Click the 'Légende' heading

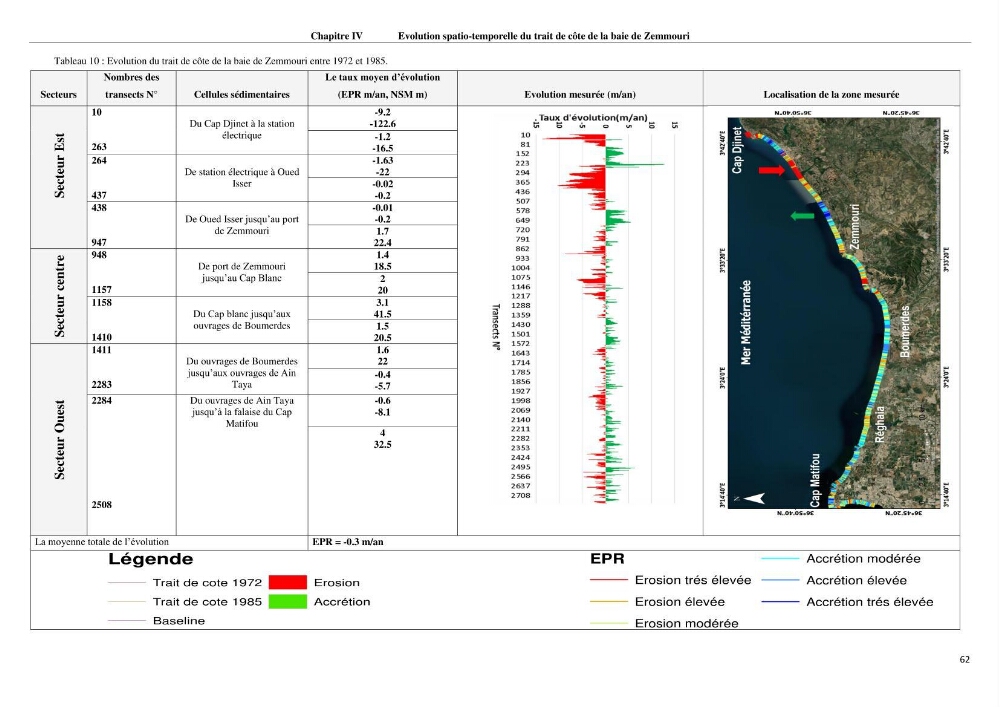tap(151, 559)
